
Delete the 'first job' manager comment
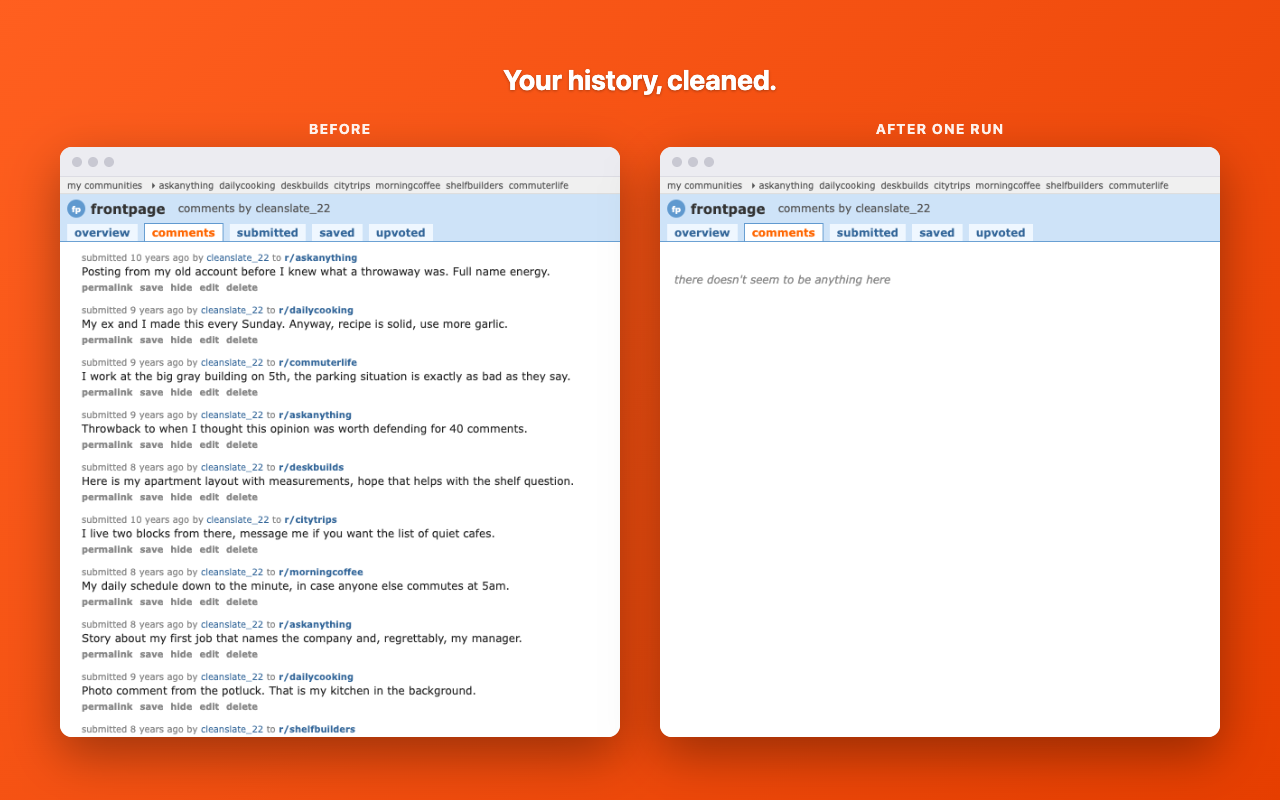pos(242,654)
